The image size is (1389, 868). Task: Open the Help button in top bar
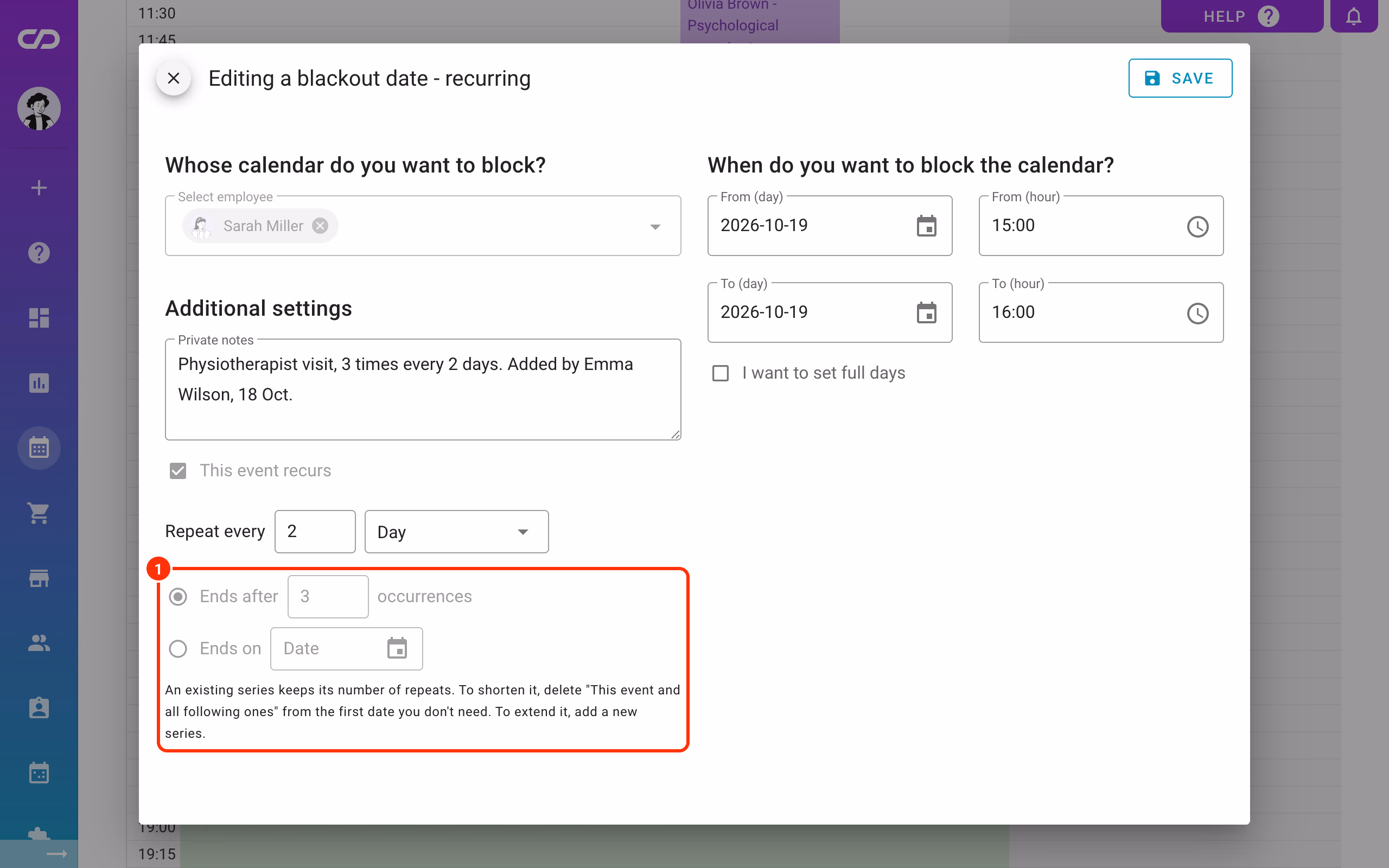click(1241, 16)
